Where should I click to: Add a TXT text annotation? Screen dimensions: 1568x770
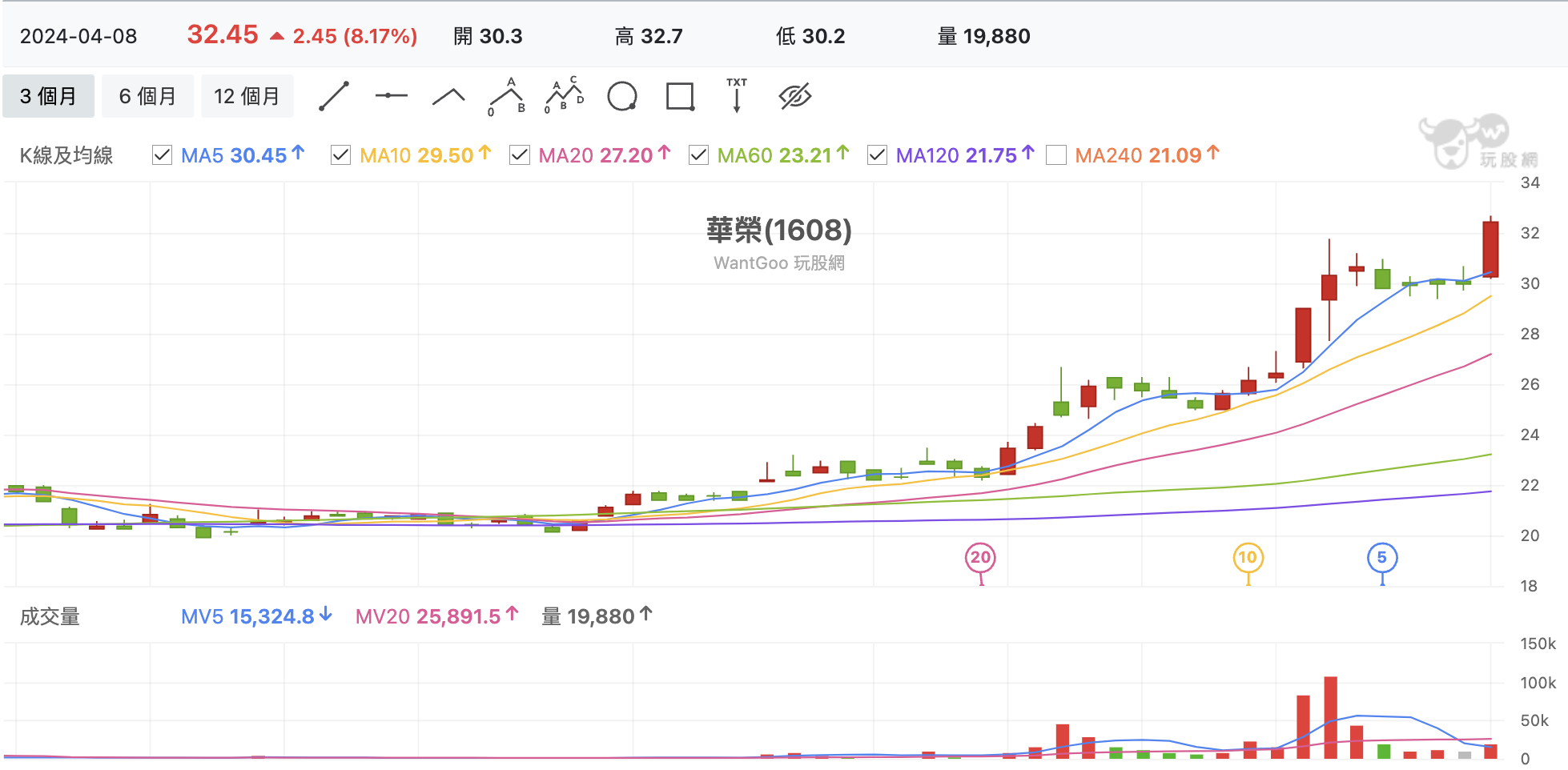click(x=737, y=96)
